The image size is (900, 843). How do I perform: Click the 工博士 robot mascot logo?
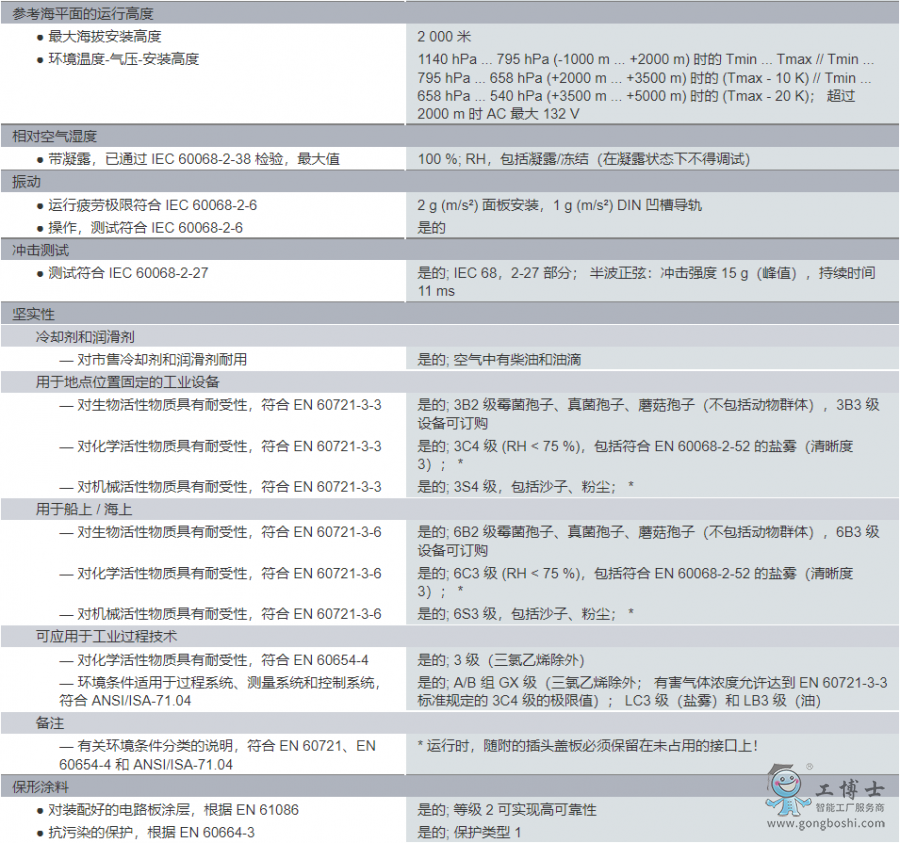coord(789,788)
